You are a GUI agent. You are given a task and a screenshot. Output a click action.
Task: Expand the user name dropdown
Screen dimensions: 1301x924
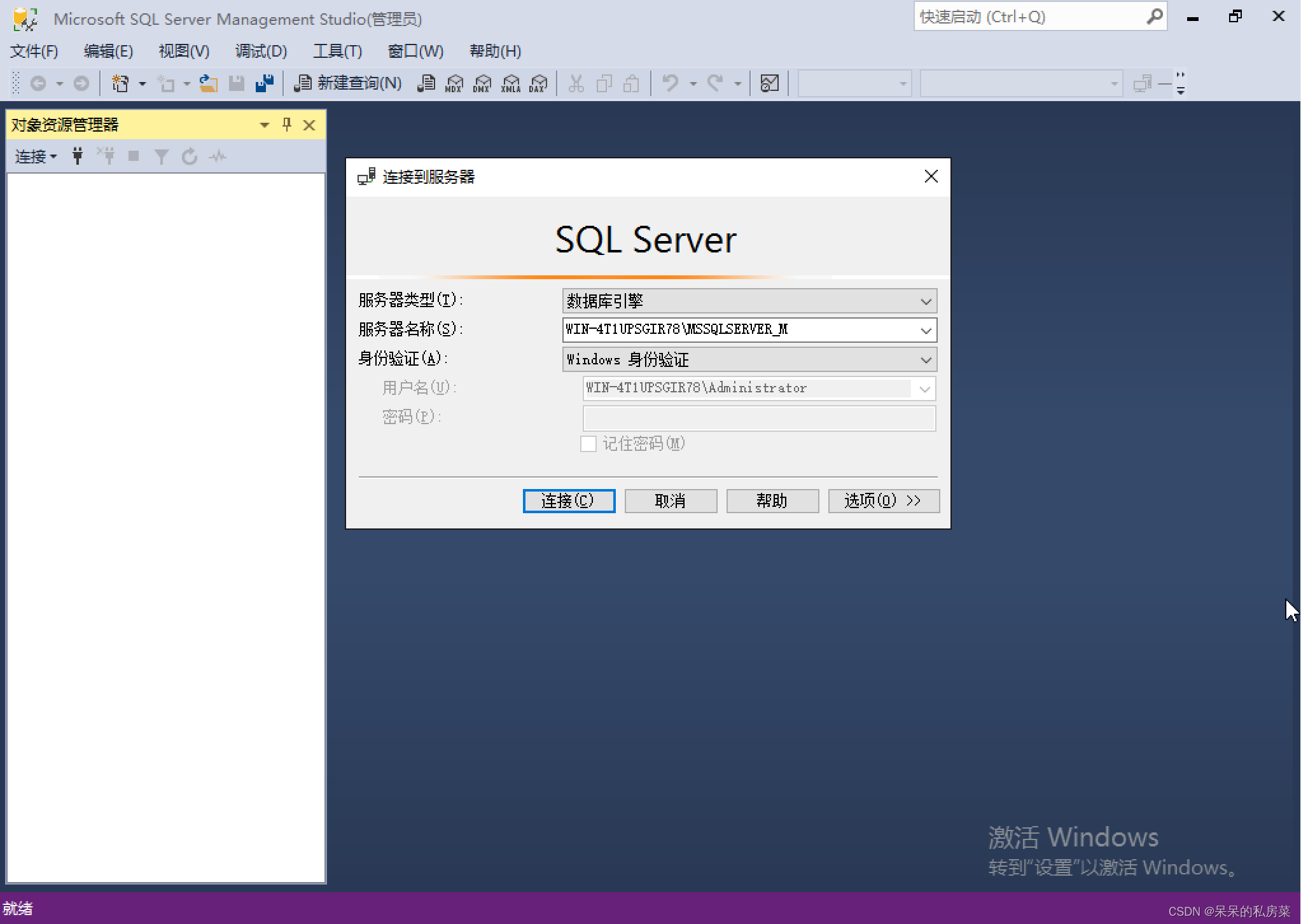[x=924, y=389]
